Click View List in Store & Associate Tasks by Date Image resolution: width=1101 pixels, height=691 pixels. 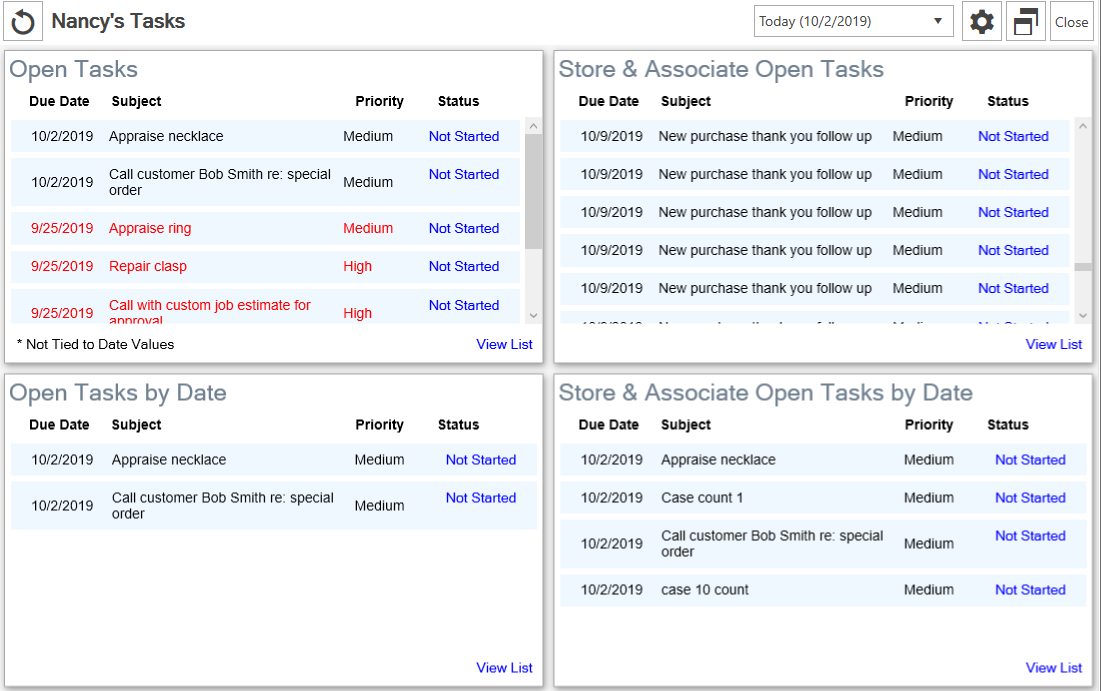[x=1053, y=668]
